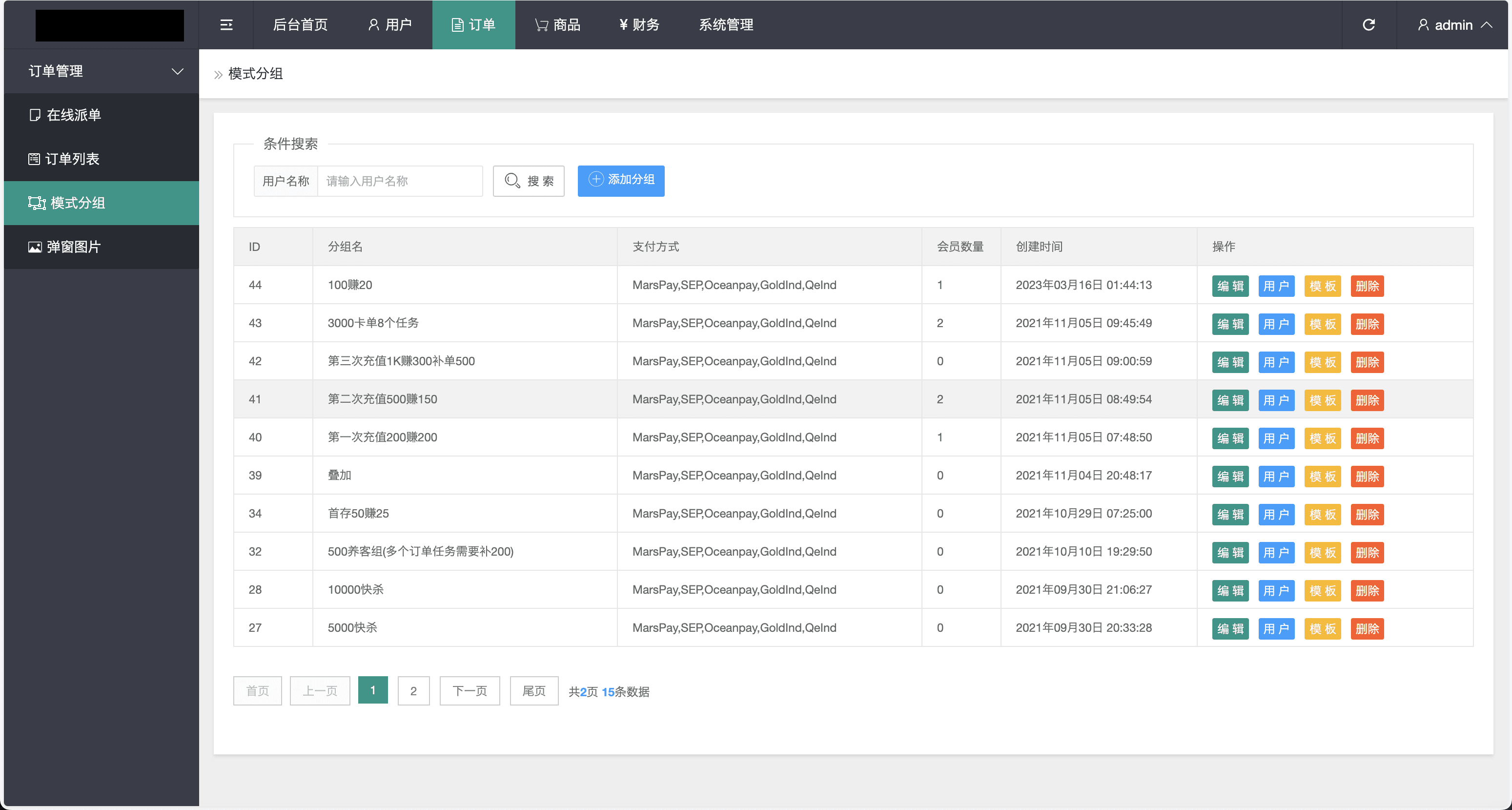Open 模板 for group 叠加

pyautogui.click(x=1322, y=477)
